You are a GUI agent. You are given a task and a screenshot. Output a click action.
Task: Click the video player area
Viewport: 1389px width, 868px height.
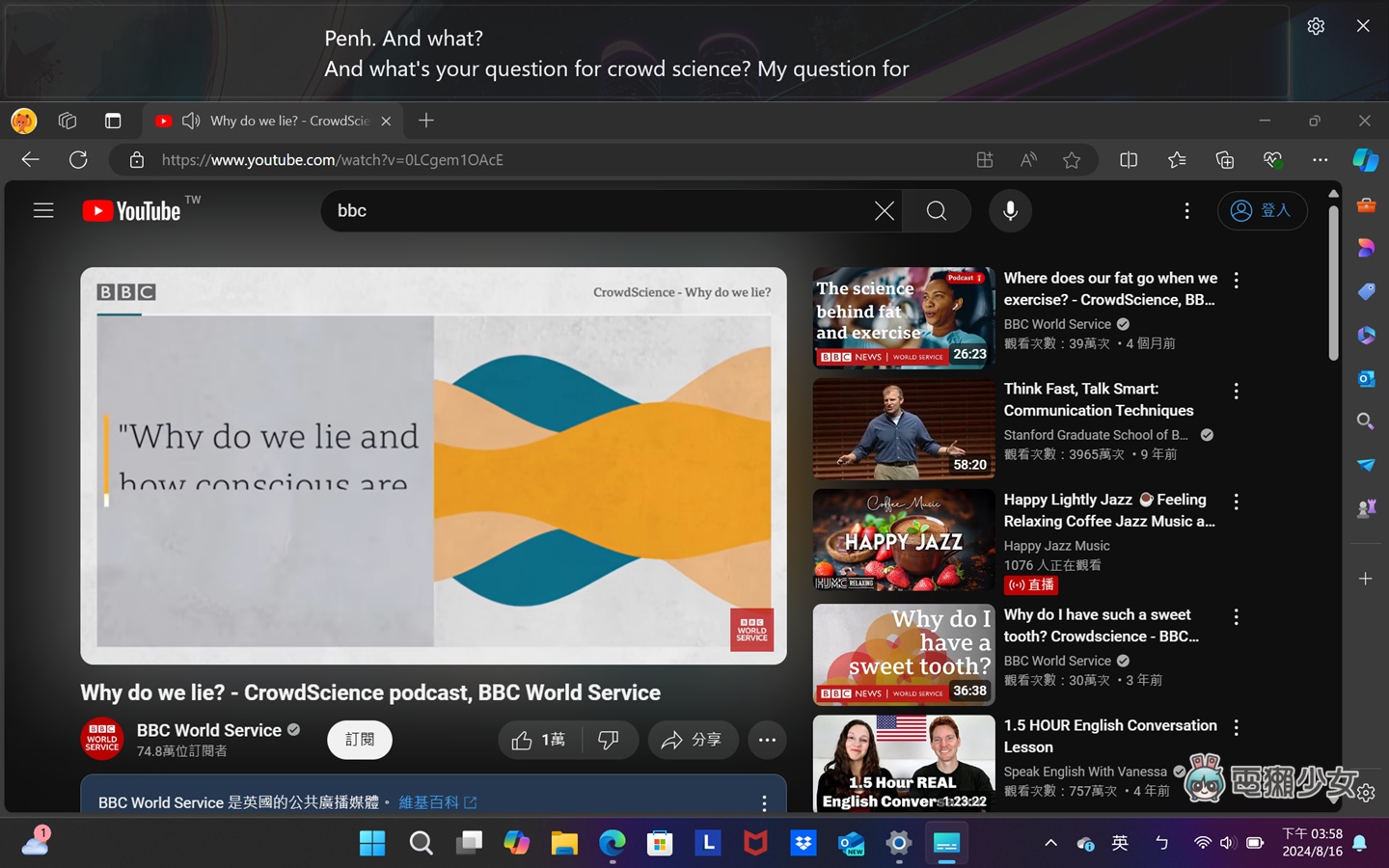[x=433, y=466]
